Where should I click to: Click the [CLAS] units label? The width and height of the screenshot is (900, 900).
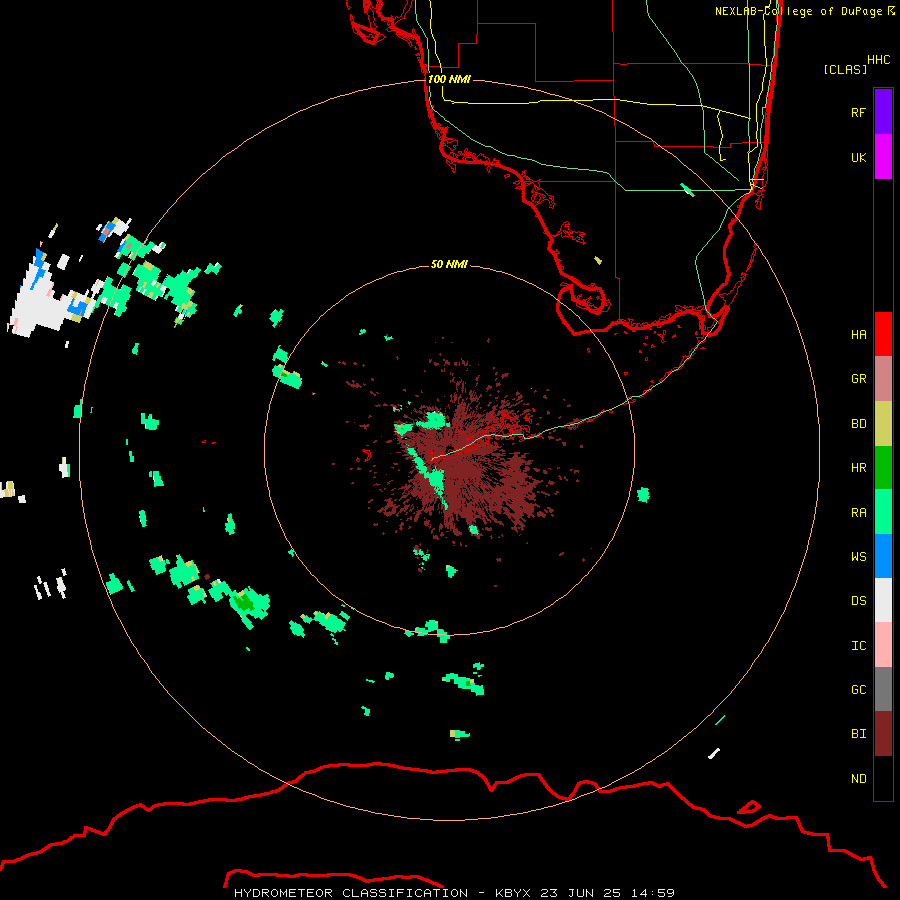tap(845, 69)
